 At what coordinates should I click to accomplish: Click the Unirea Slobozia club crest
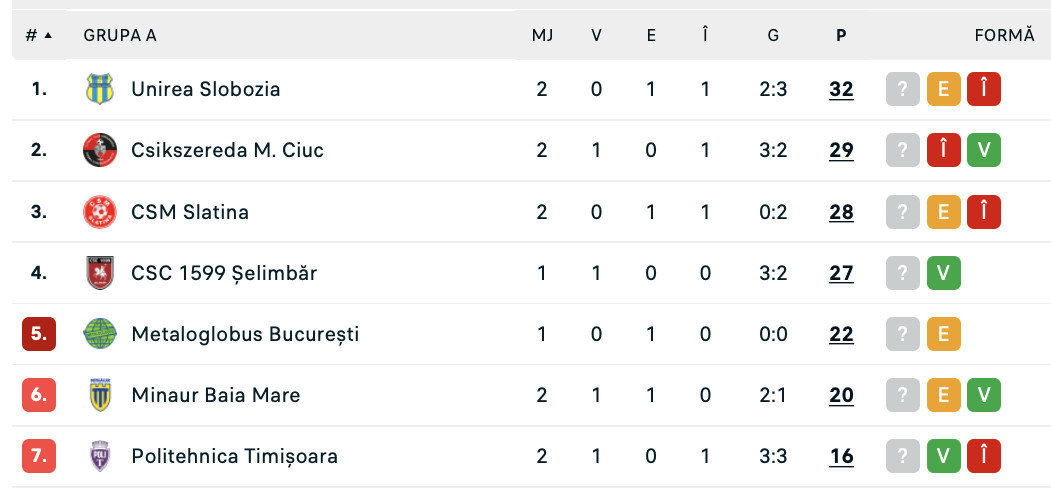(99, 89)
